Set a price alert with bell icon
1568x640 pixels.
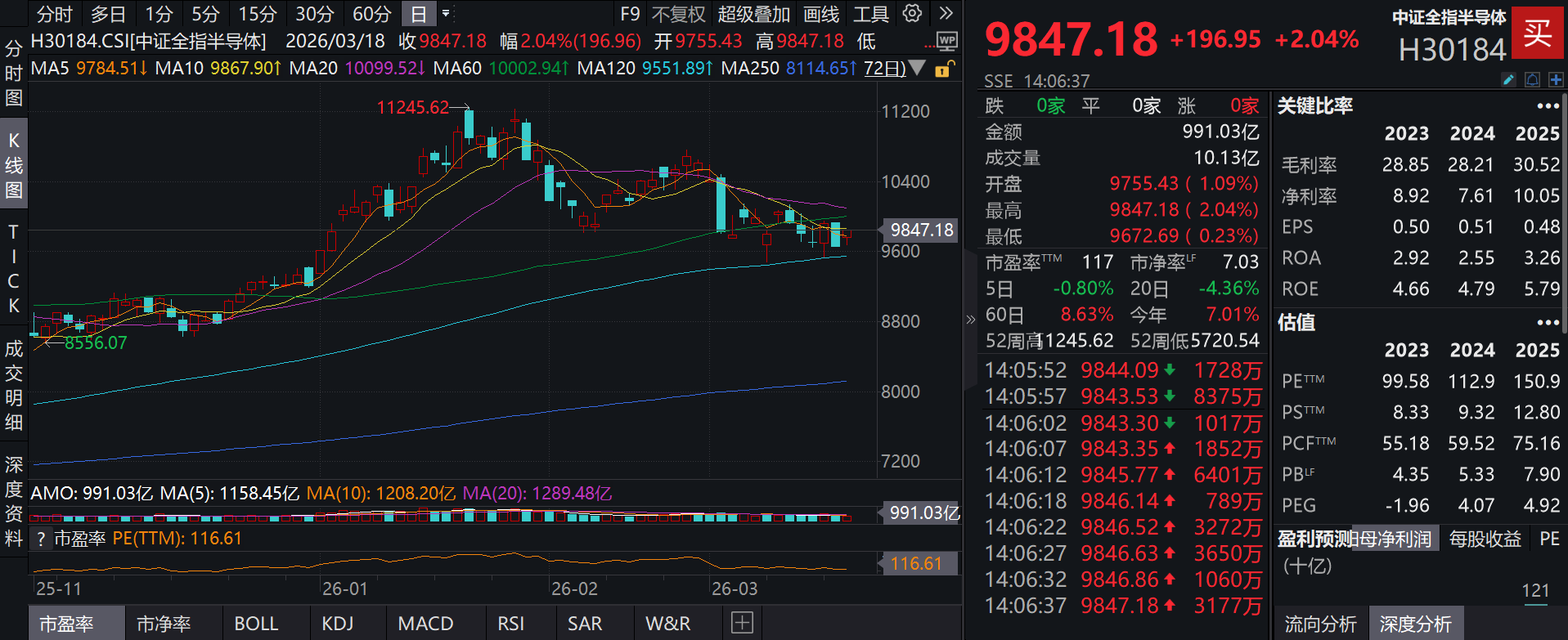pyautogui.click(x=1533, y=79)
